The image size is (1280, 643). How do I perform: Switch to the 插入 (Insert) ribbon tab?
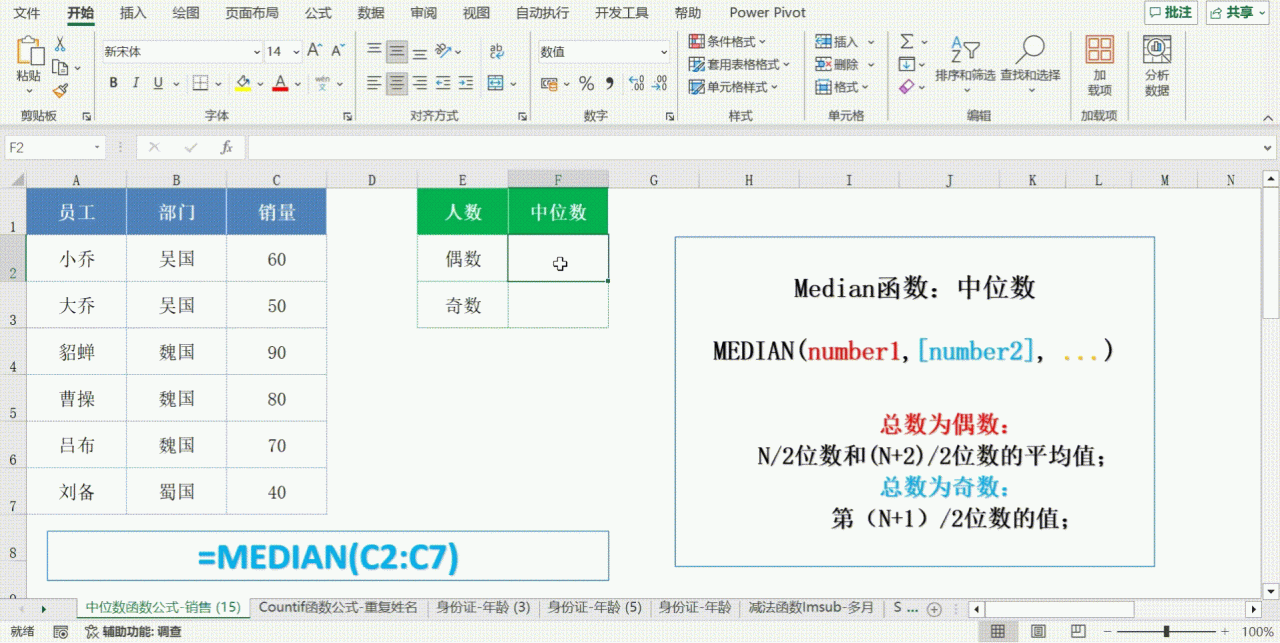tap(133, 13)
